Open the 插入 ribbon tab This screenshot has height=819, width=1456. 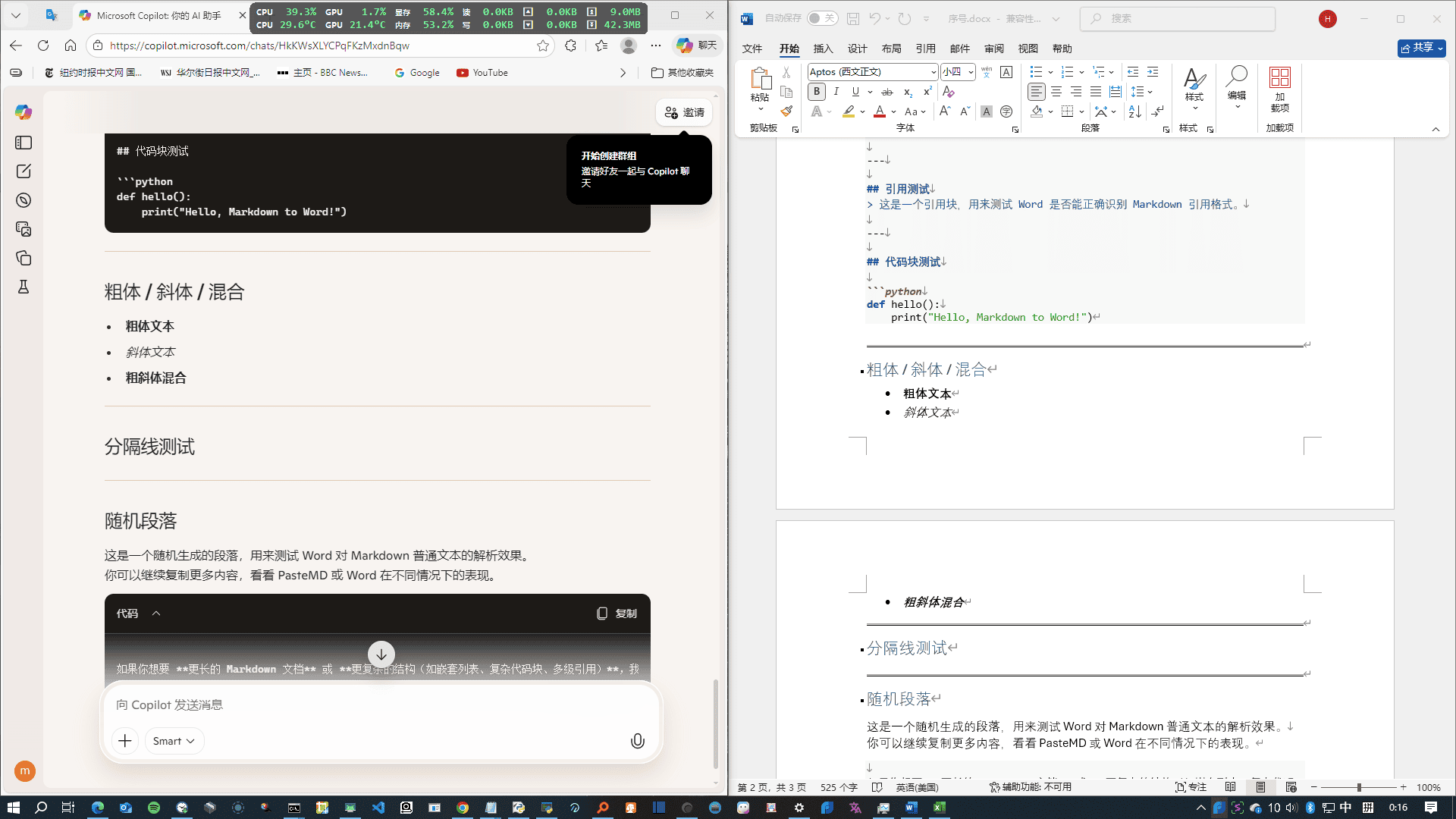(823, 49)
